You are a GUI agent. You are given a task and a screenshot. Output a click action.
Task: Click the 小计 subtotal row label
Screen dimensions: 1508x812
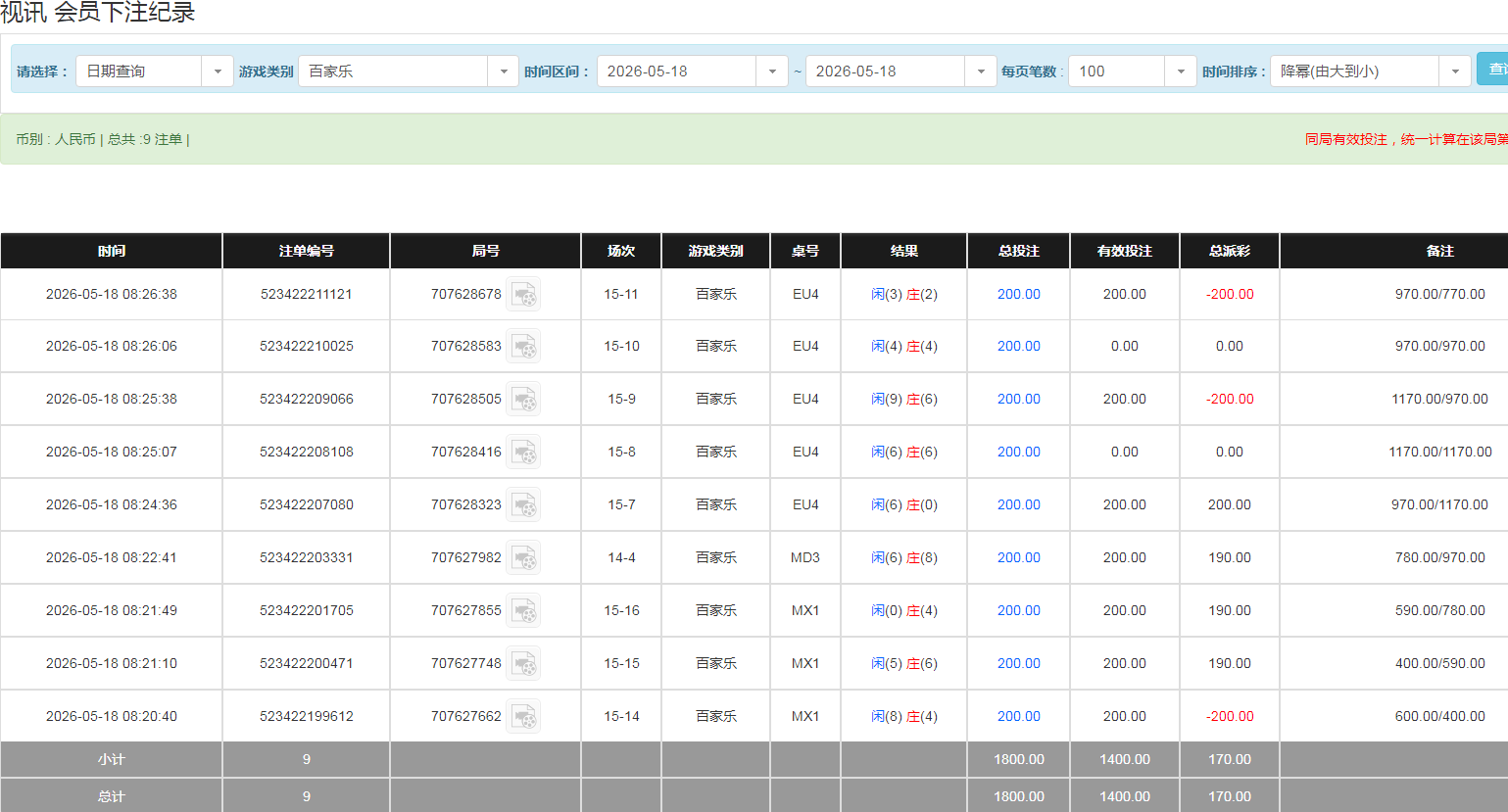point(112,759)
